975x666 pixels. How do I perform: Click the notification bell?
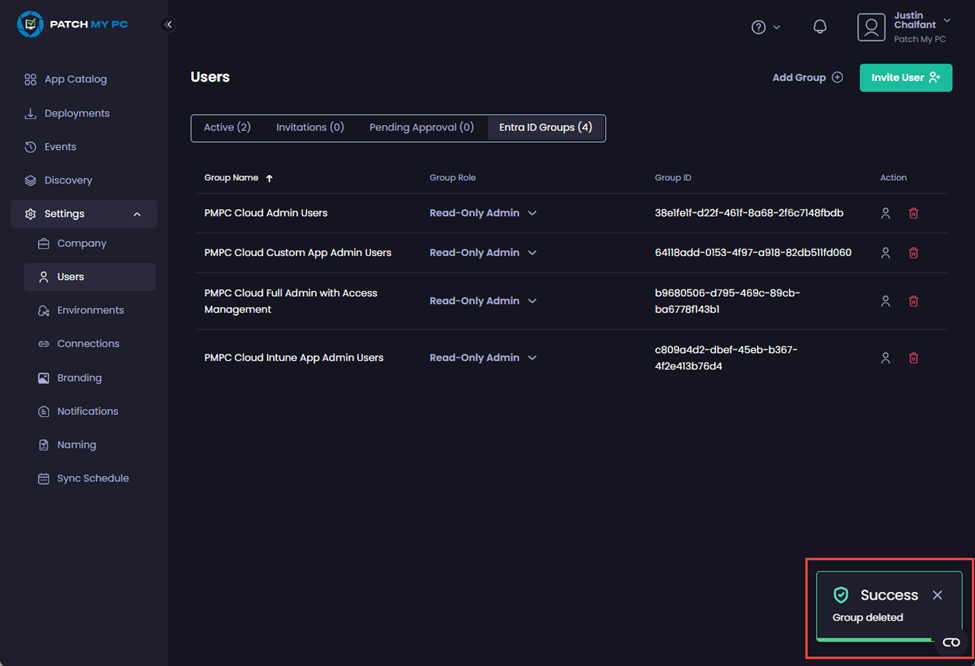pyautogui.click(x=819, y=26)
